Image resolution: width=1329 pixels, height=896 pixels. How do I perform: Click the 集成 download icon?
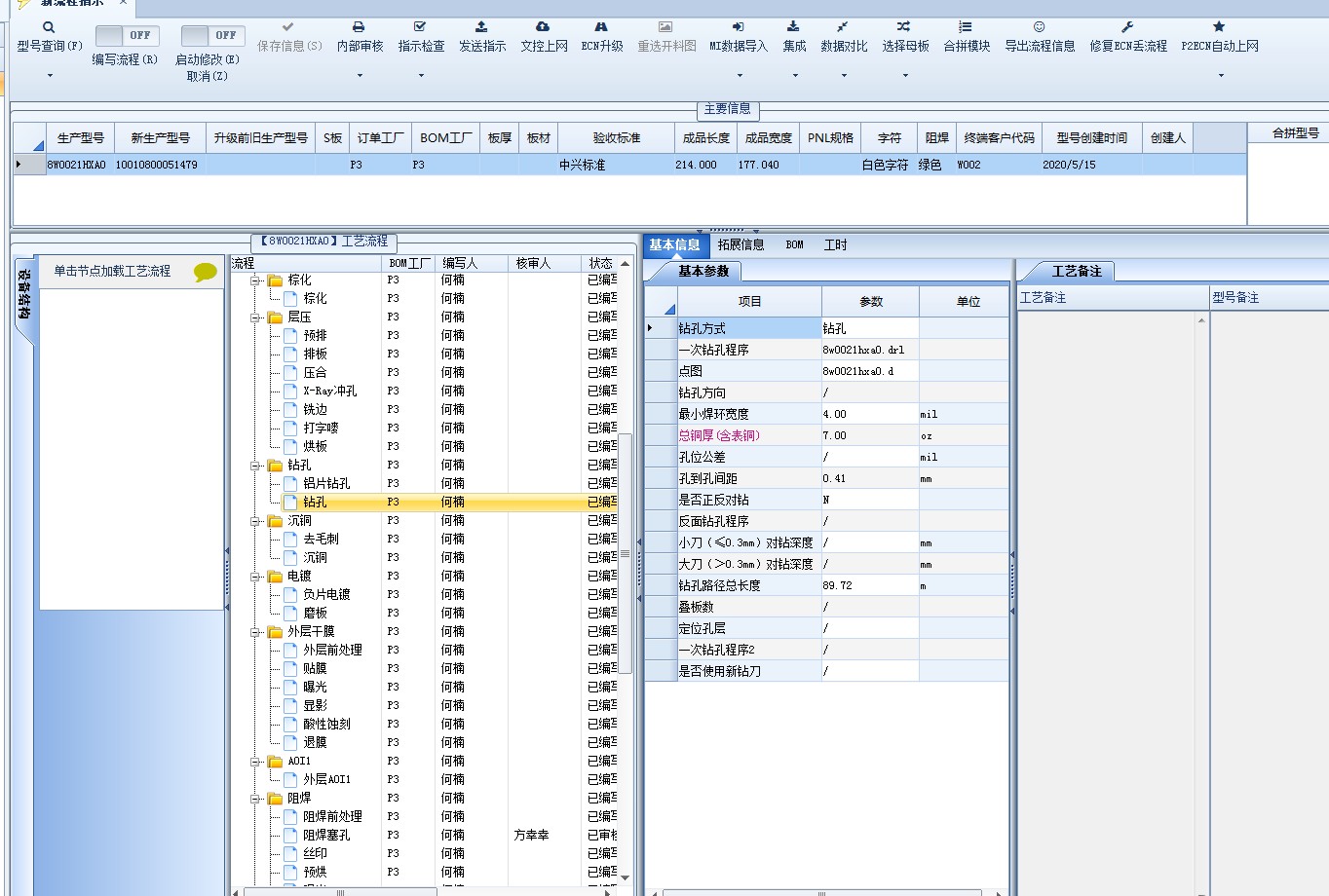[x=793, y=27]
